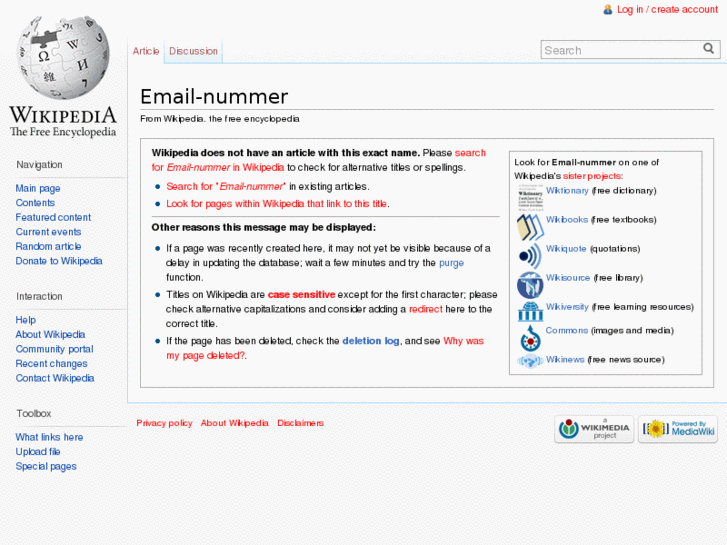Screen dimensions: 727x545
Task: Open Disclaimers in the footer
Action: coord(300,423)
